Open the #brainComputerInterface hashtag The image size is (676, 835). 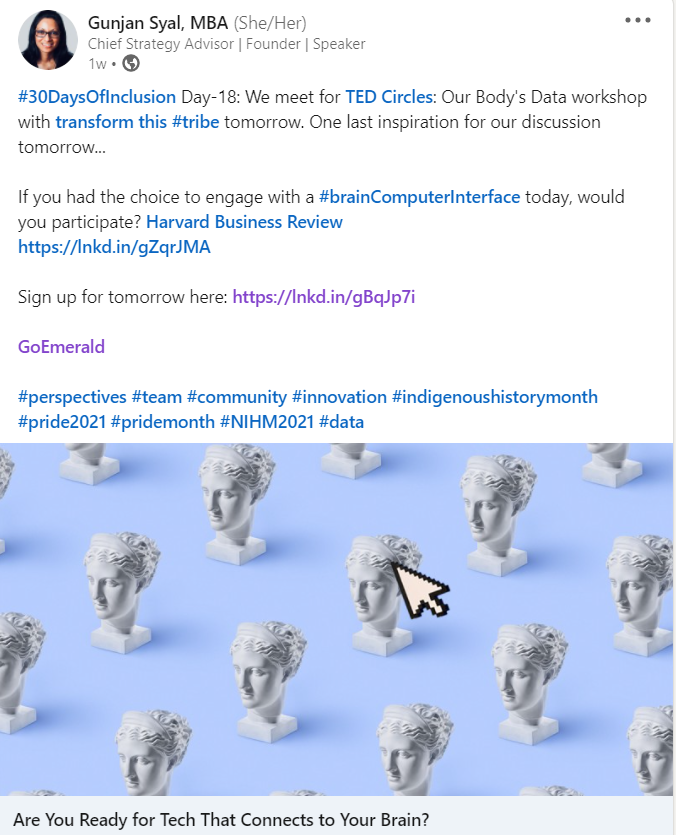coord(419,197)
